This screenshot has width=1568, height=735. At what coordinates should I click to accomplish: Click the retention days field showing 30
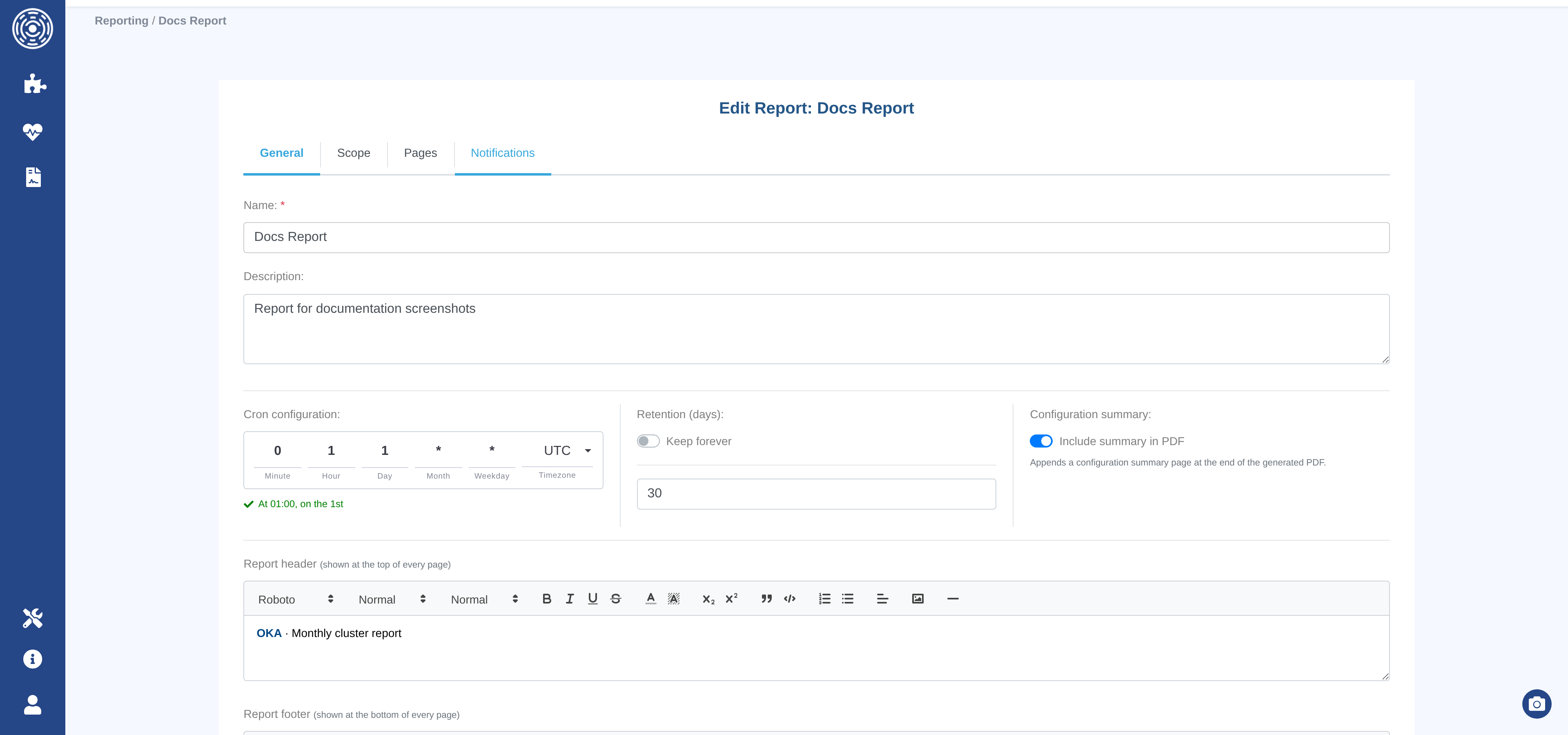click(816, 493)
